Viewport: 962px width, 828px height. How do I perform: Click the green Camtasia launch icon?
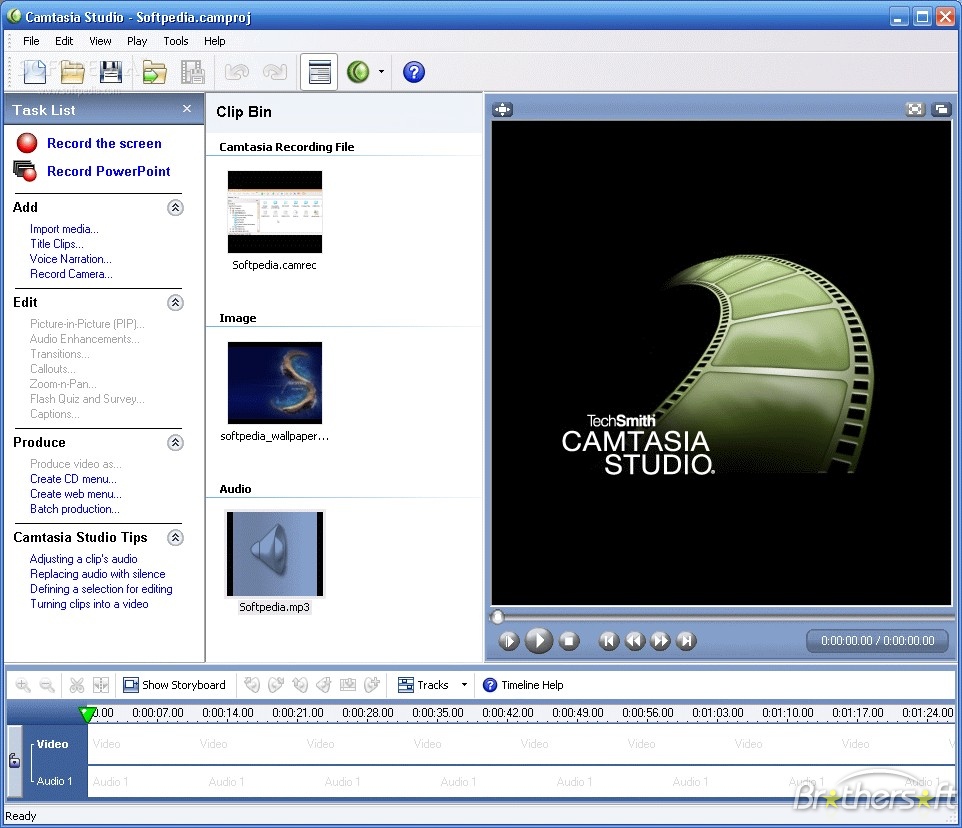(358, 72)
